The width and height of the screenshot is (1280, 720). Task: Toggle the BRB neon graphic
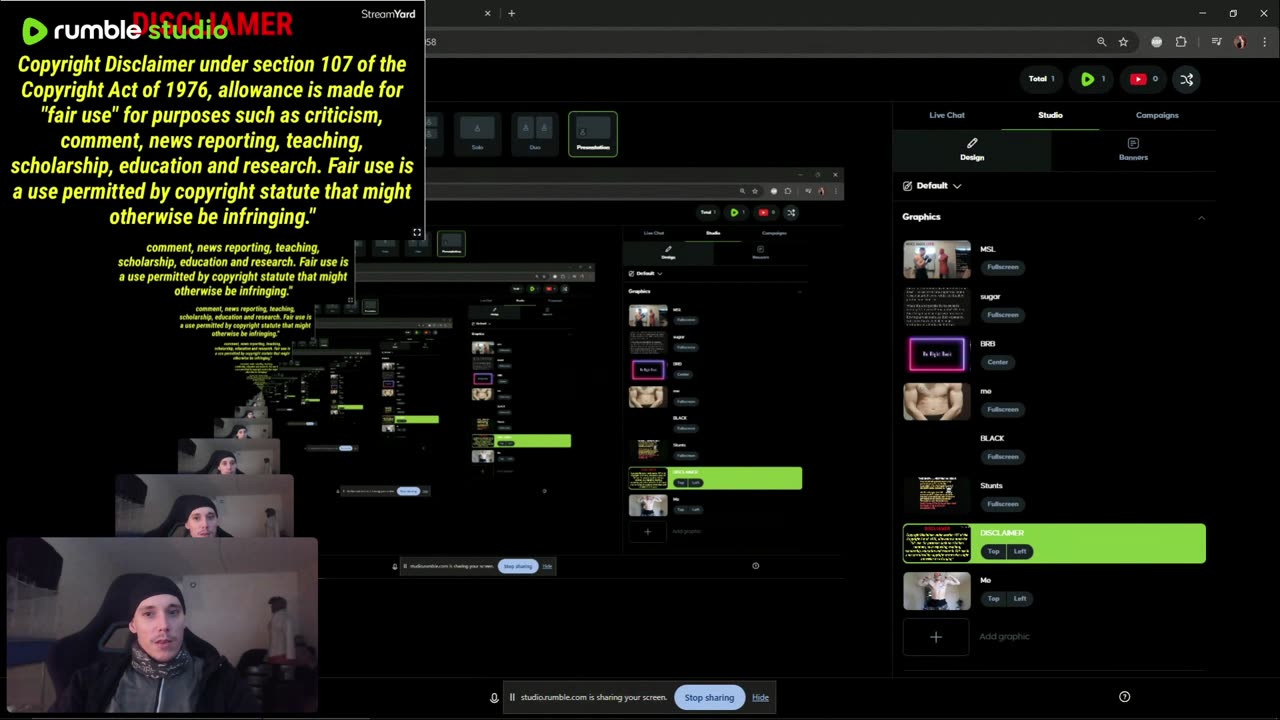[x=937, y=354]
